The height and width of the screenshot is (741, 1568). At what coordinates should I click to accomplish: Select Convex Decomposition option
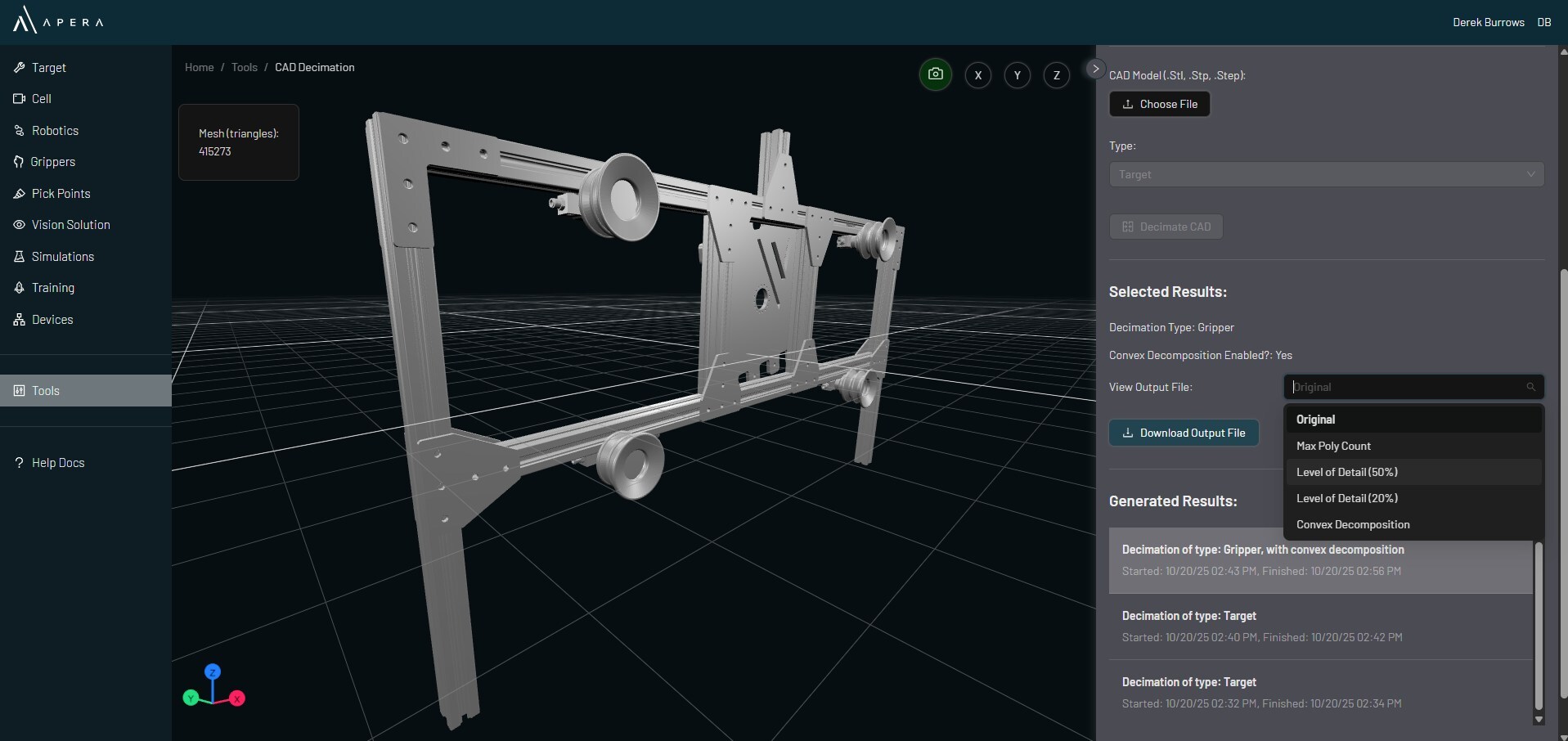pos(1413,524)
